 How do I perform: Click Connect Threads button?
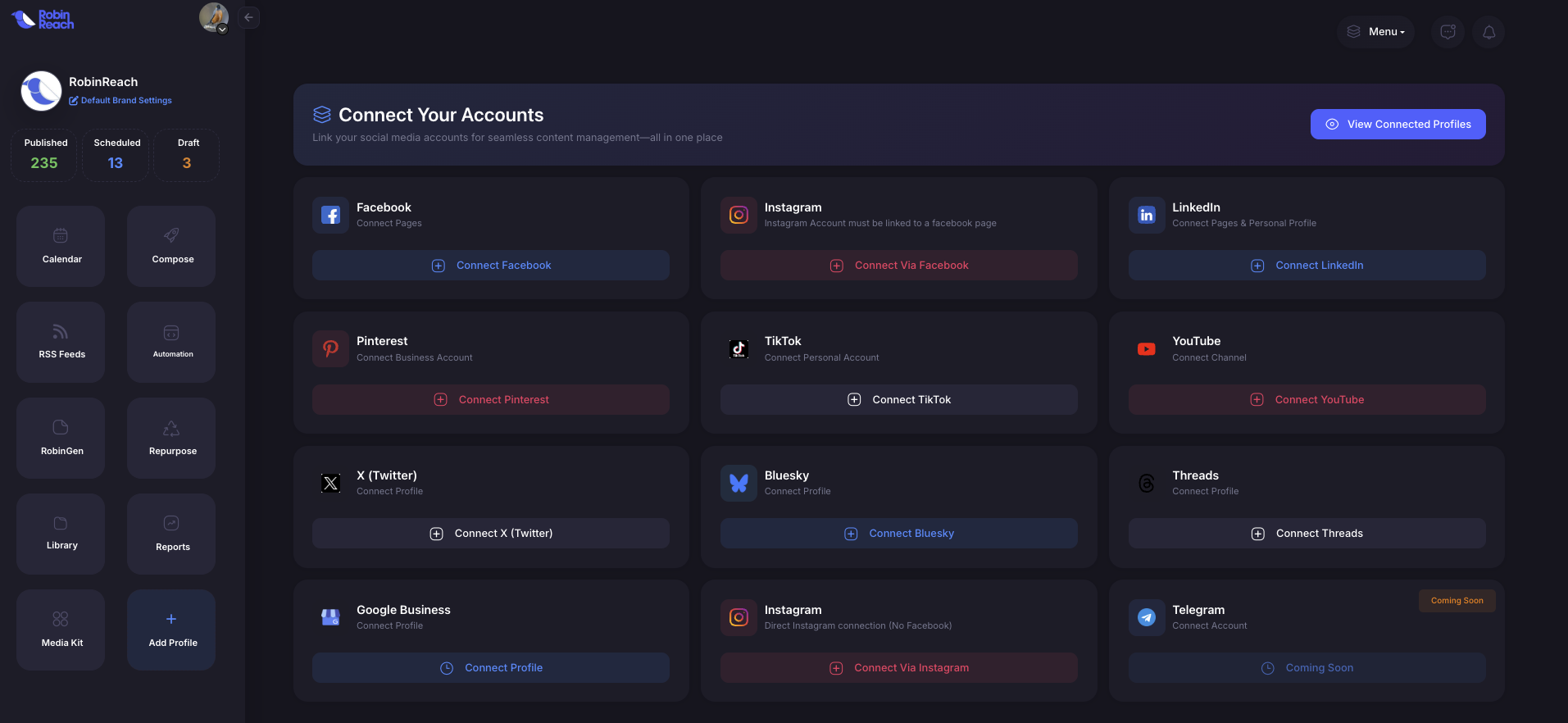coord(1307,533)
